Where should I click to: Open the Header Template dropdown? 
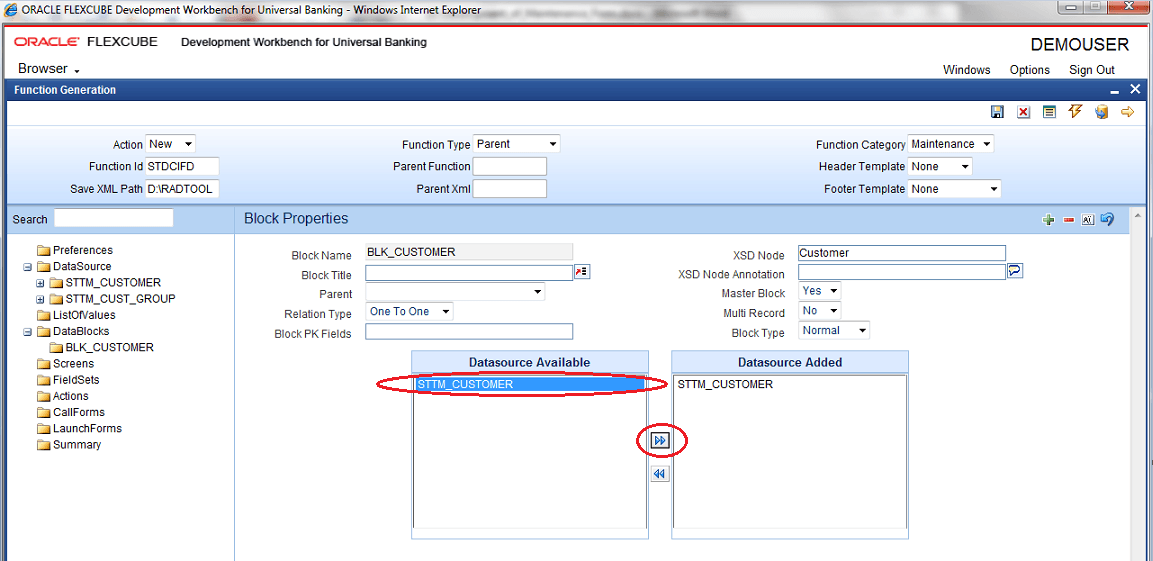[940, 166]
